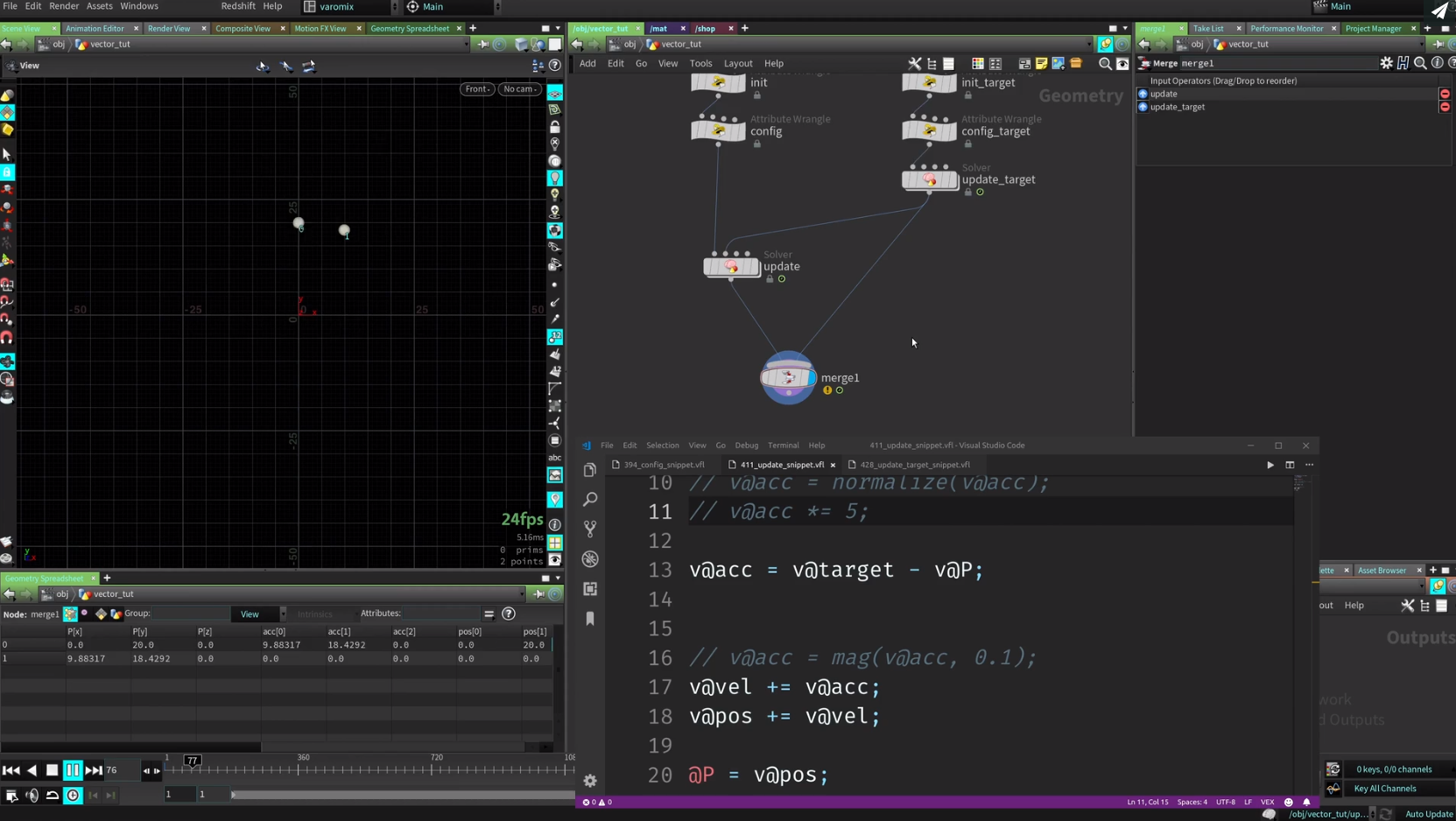
Task: Open the No cam camera dropdown
Action: tap(520, 88)
